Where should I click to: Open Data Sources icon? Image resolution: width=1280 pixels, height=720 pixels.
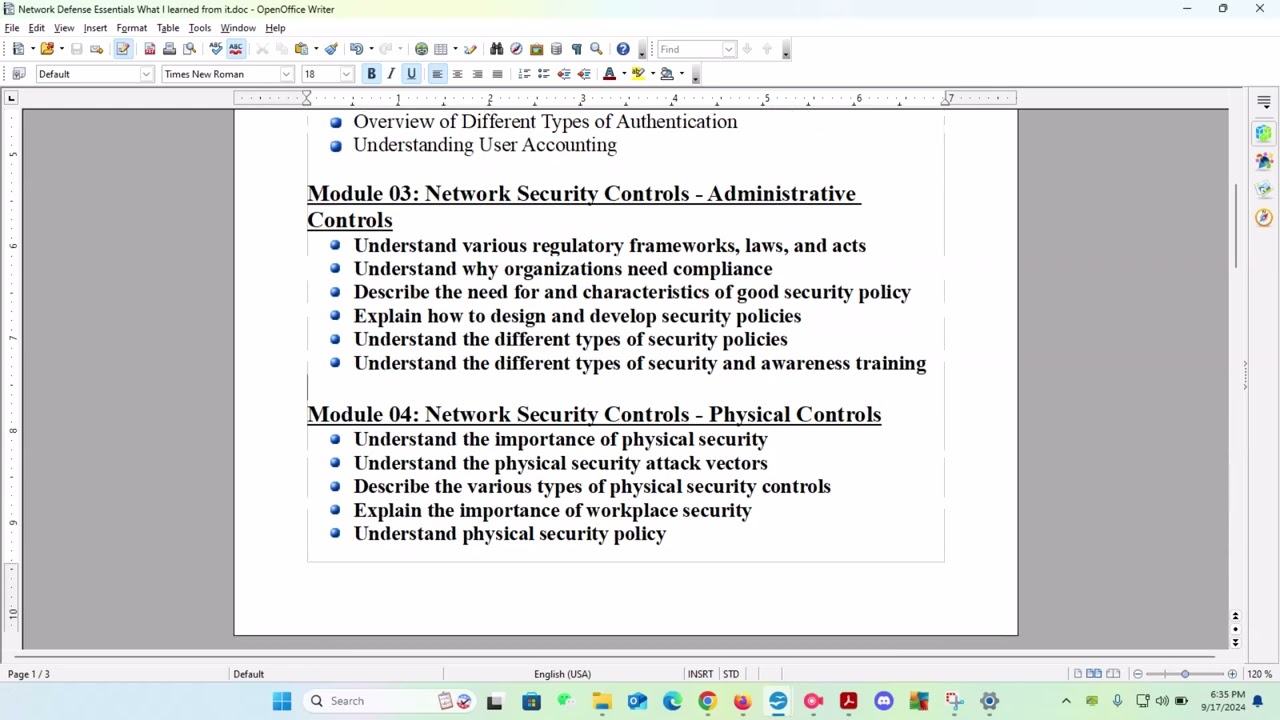click(x=556, y=49)
